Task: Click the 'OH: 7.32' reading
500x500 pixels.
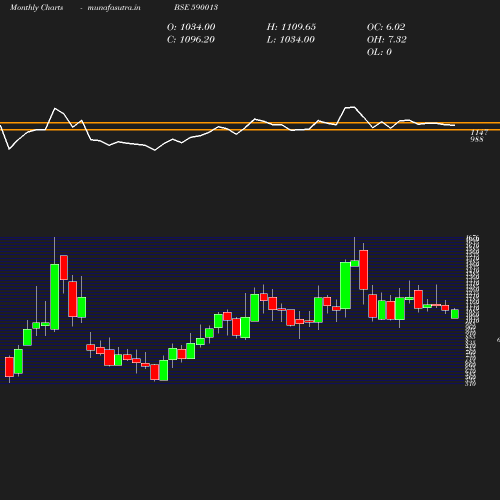Action: click(387, 40)
